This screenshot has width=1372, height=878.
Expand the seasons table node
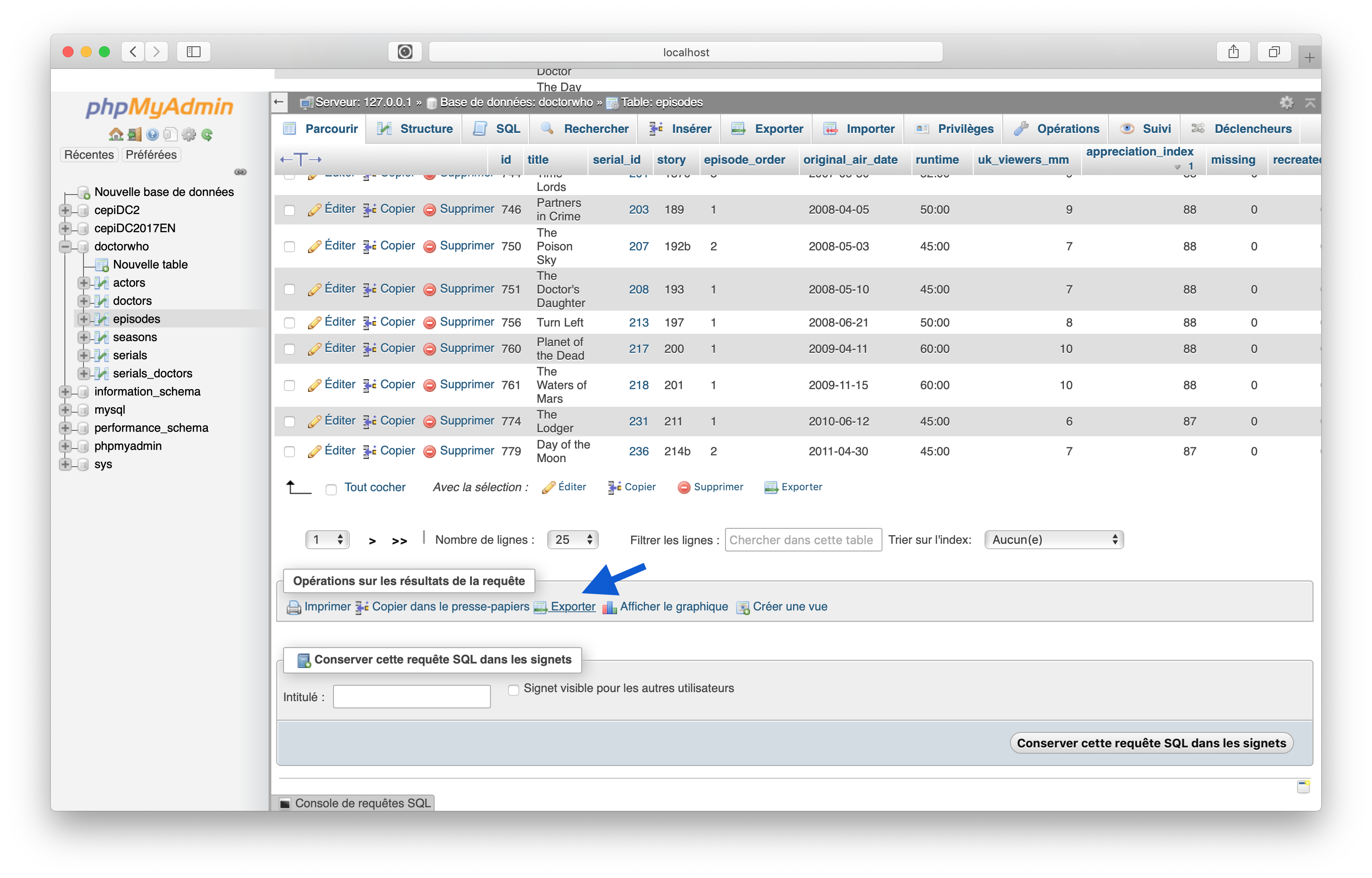(x=84, y=337)
